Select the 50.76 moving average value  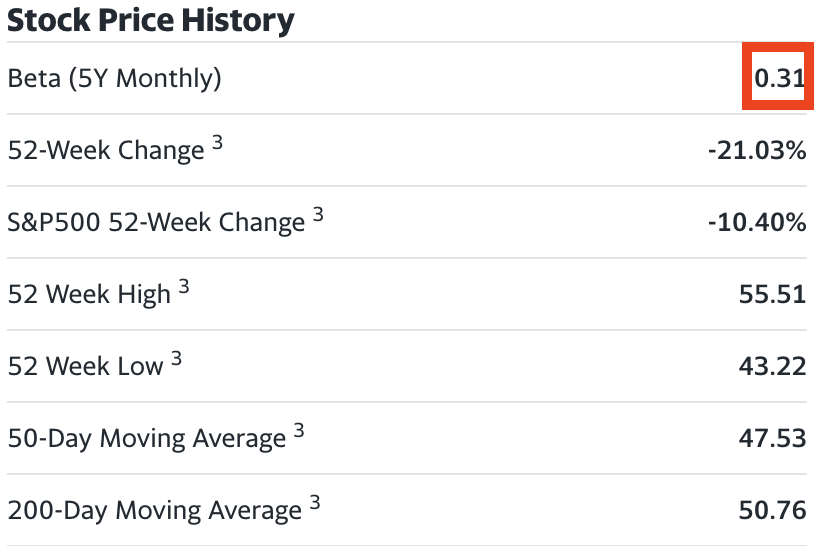[772, 510]
